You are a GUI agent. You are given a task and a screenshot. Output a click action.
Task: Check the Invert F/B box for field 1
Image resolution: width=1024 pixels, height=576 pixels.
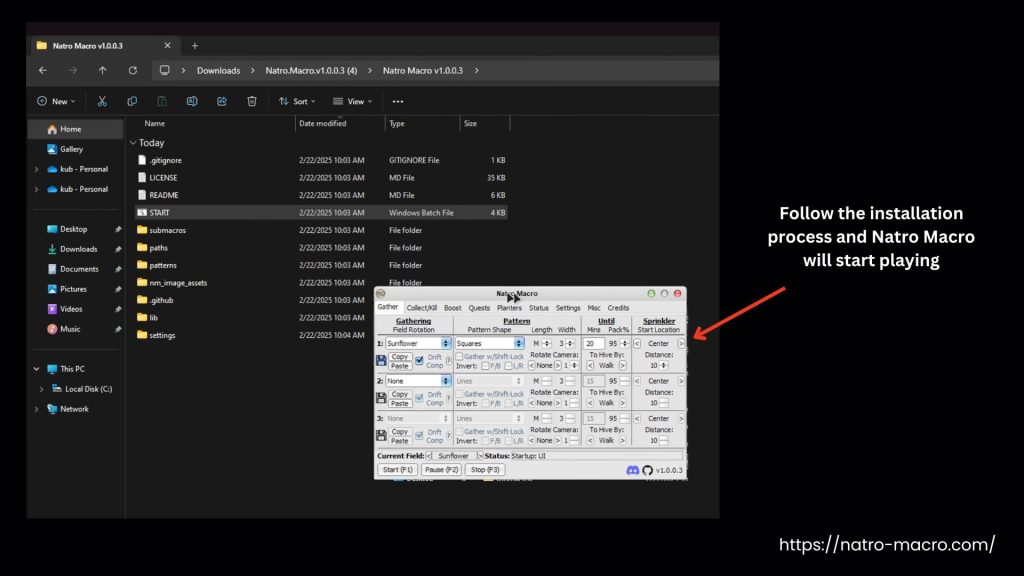[485, 366]
